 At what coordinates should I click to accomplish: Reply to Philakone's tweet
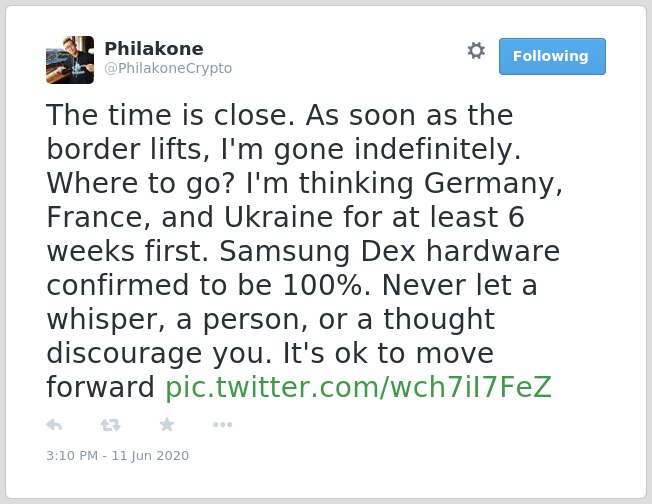coord(54,425)
